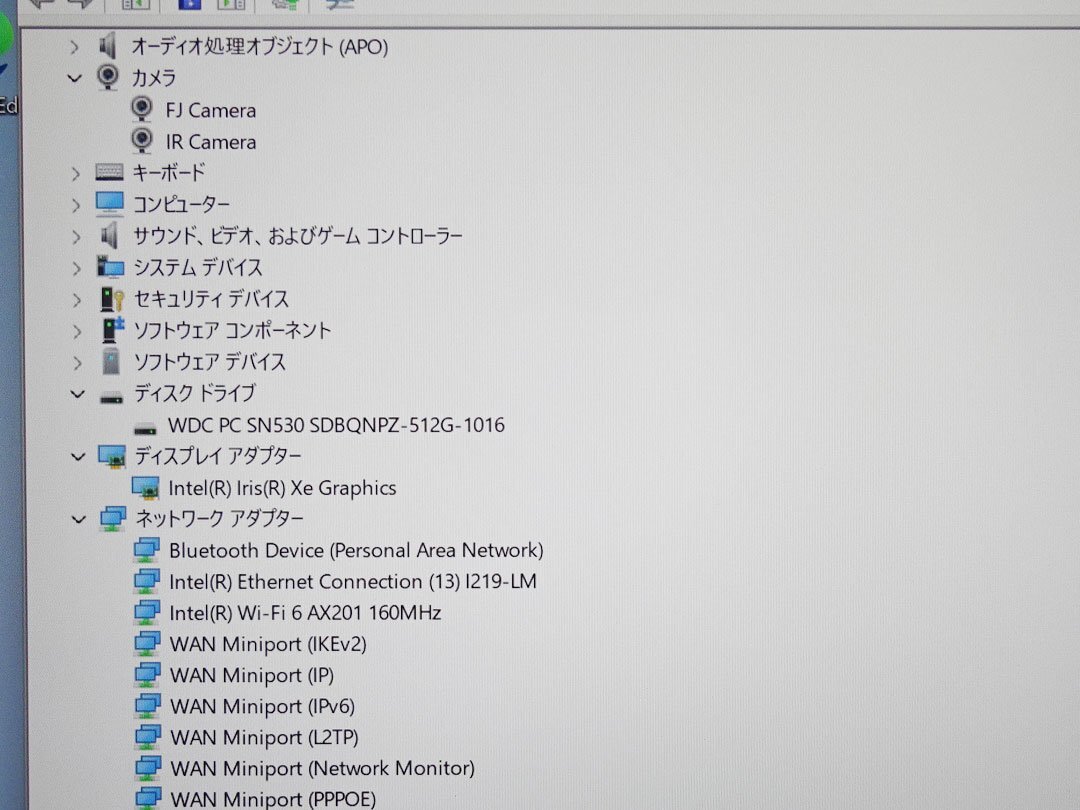This screenshot has width=1080, height=810.
Task: Expand the ソフトウェア デバイス category
Action: 77,363
